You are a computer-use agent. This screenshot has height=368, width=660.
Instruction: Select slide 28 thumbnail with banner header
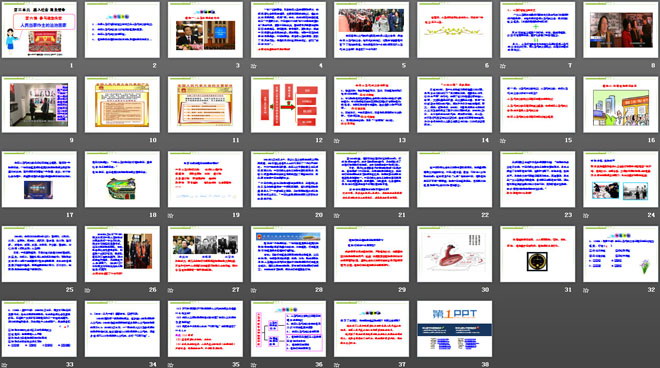pos(288,254)
